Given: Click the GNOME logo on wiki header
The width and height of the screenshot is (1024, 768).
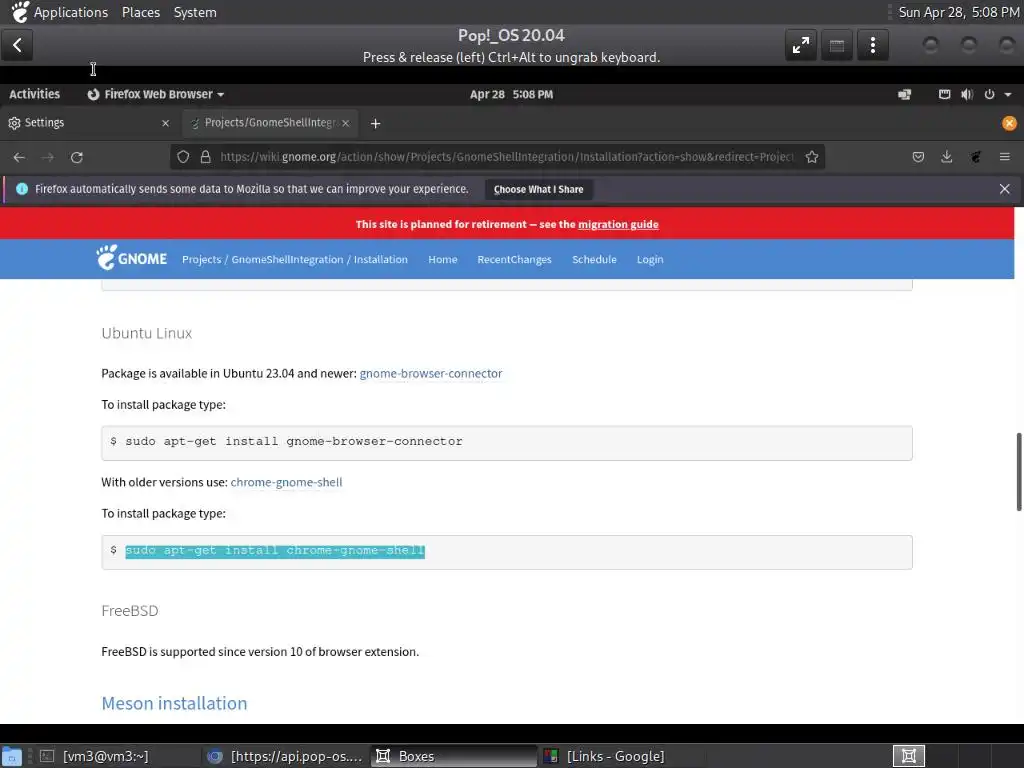Looking at the screenshot, I should (132, 258).
